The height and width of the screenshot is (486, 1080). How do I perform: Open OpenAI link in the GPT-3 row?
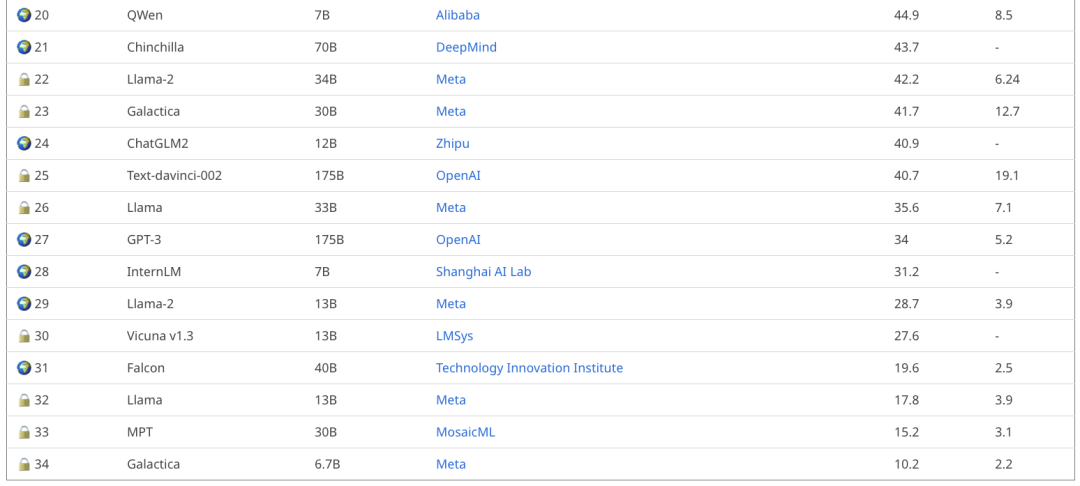click(x=458, y=240)
